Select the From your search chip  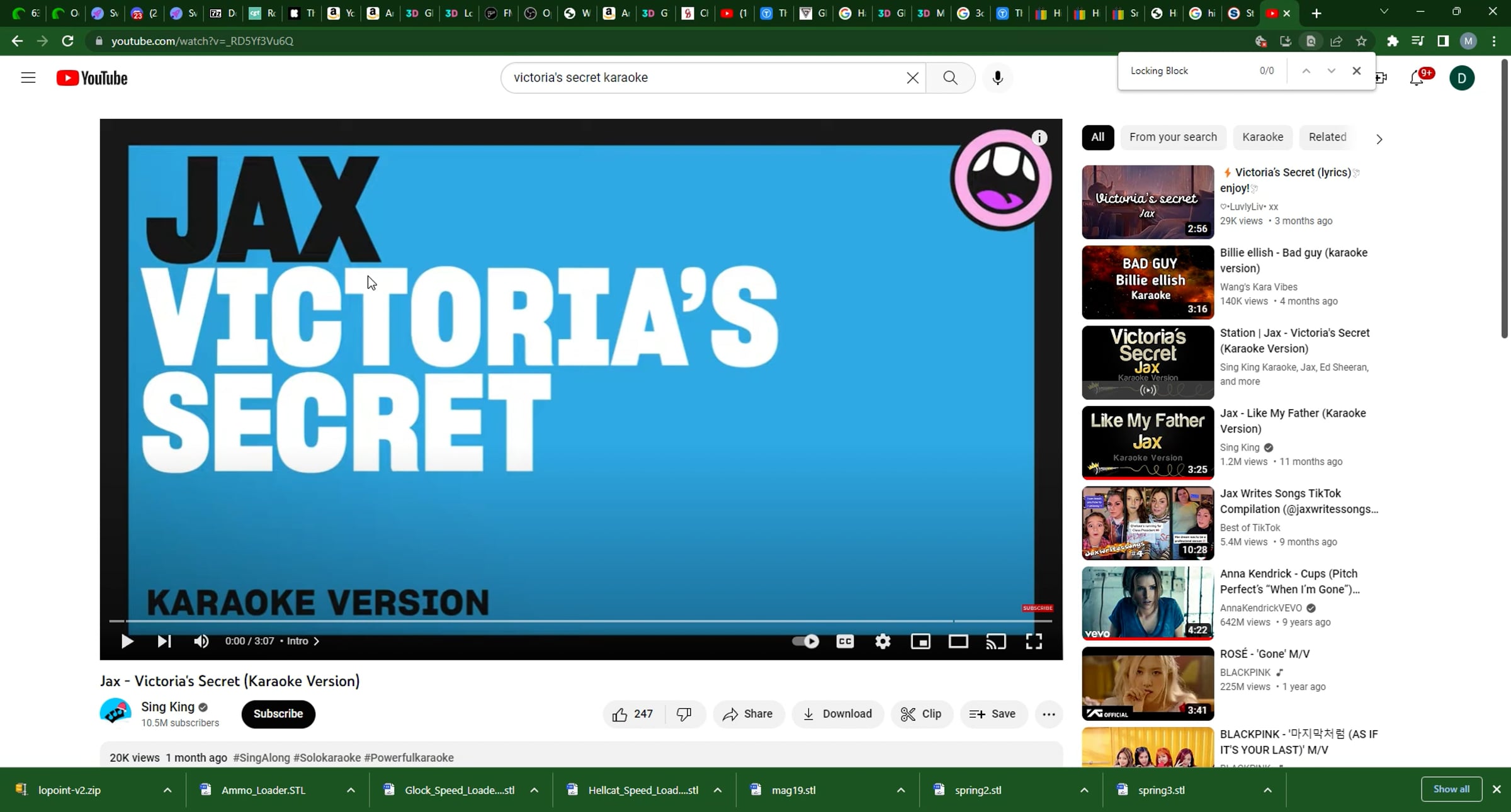1172,137
